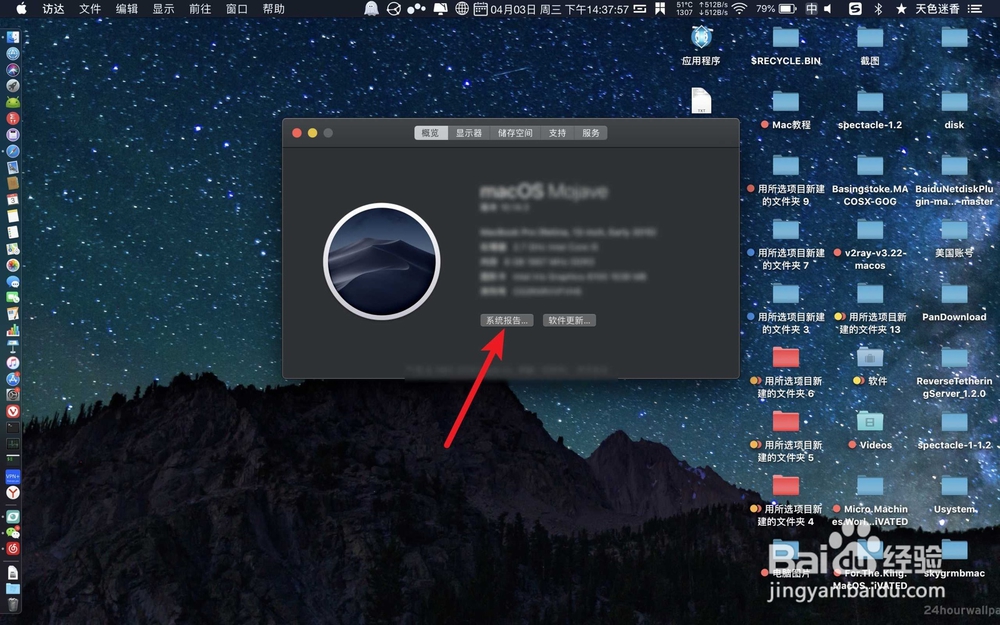Open the 前往 go menu
1000x625 pixels.
point(200,9)
